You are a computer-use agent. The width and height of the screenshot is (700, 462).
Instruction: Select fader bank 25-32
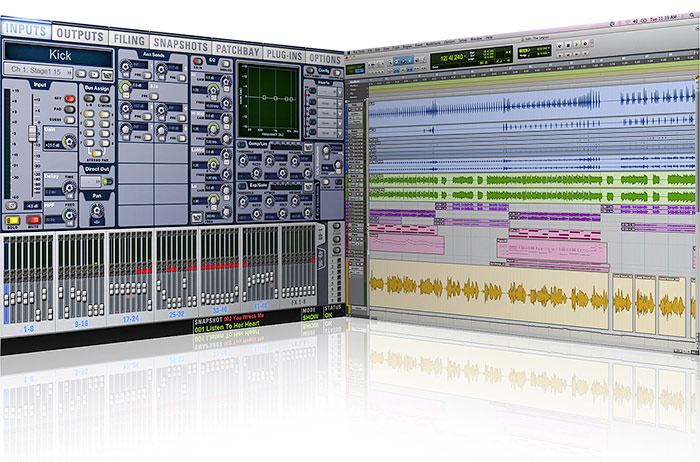176,314
